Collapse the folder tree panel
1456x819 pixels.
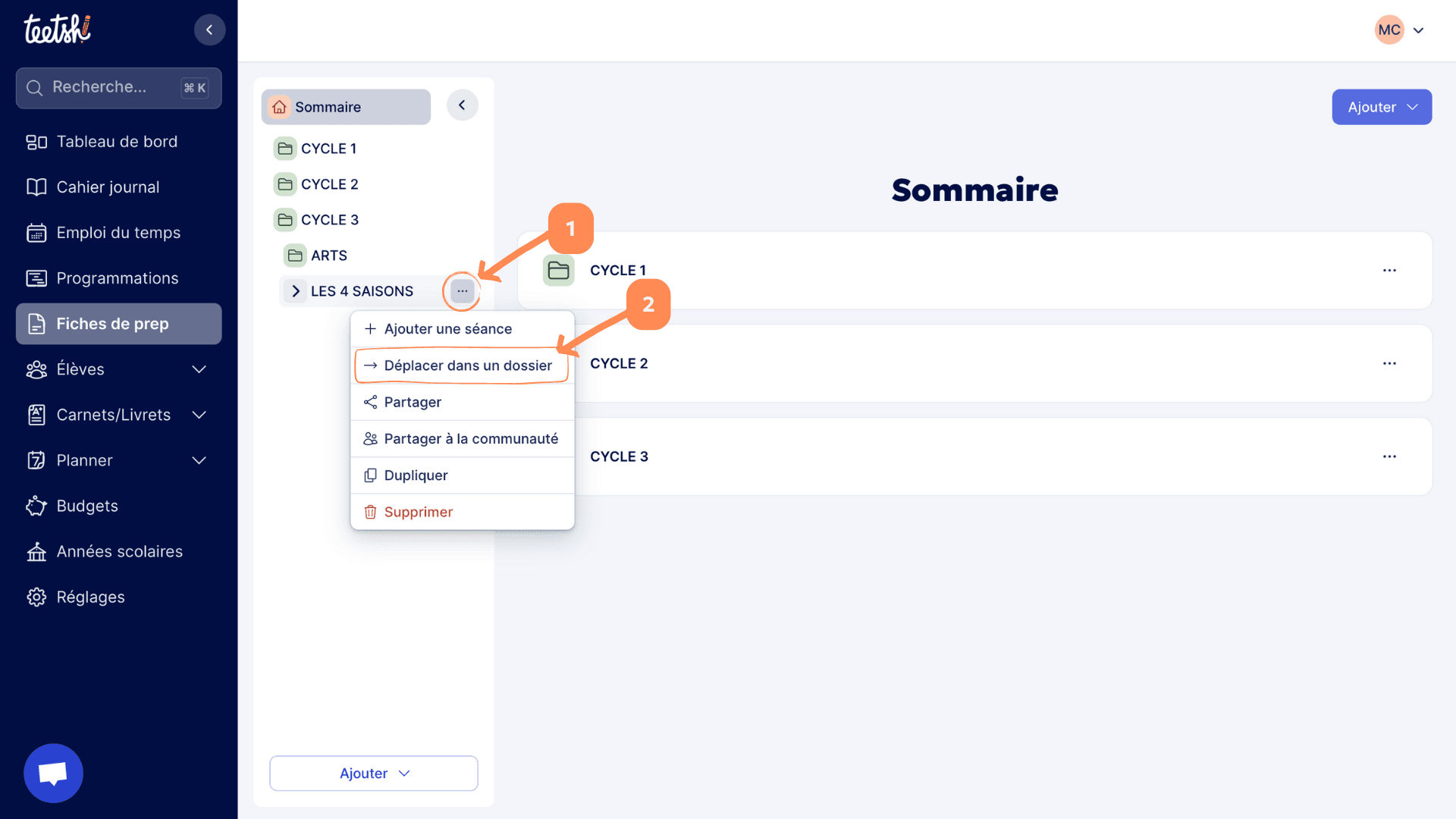coord(462,105)
